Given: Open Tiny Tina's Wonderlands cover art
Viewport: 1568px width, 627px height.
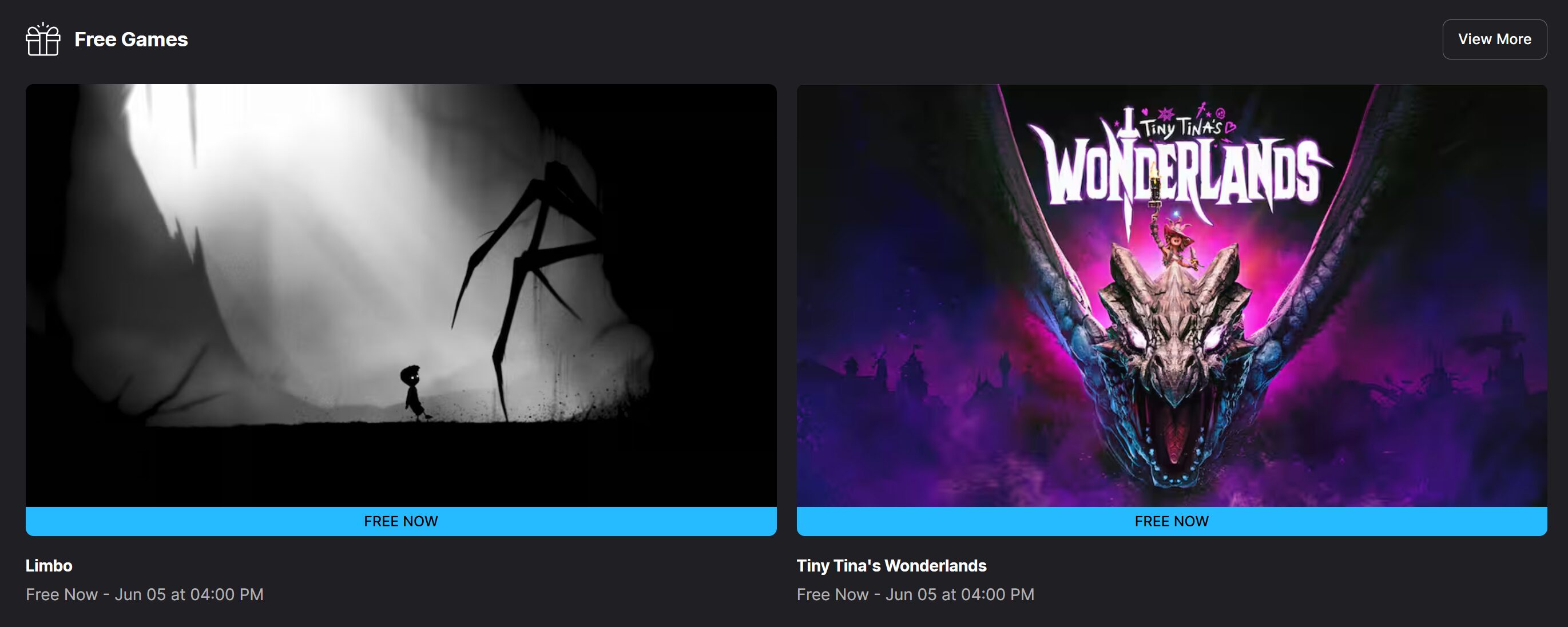Looking at the screenshot, I should pos(1172,295).
